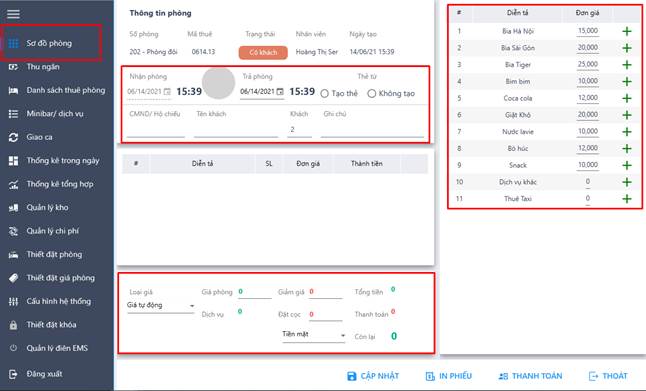Open Giao ca menu item
Screen dimensions: 646x391
pos(40,137)
